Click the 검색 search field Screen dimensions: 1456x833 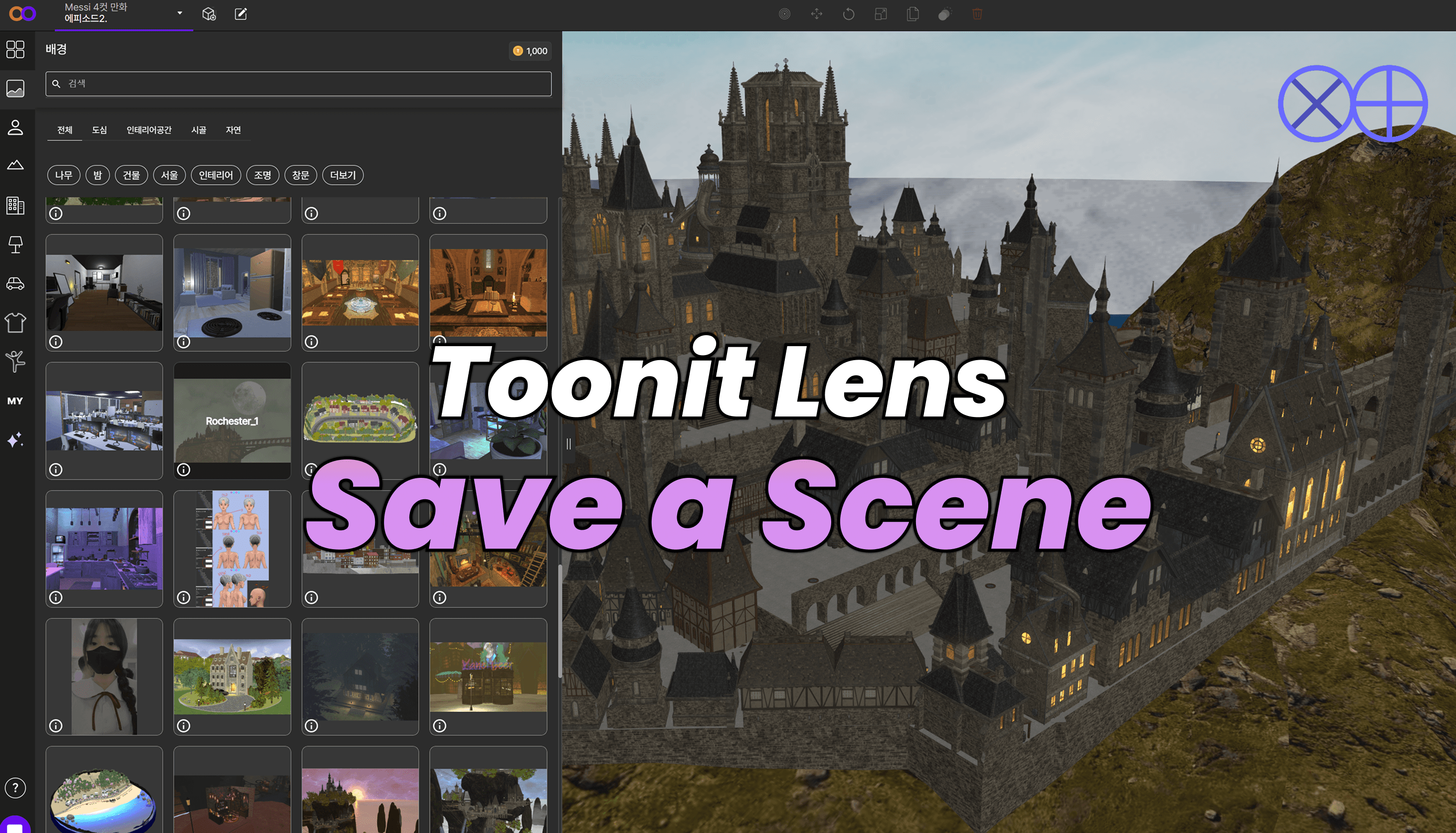pyautogui.click(x=299, y=83)
